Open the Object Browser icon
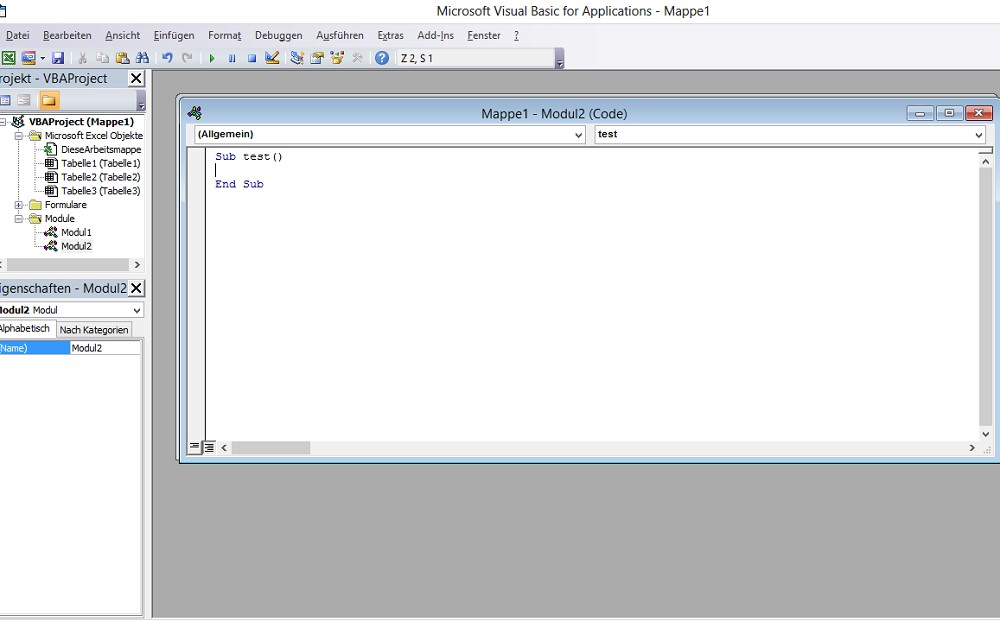1000x621 pixels. (337, 57)
